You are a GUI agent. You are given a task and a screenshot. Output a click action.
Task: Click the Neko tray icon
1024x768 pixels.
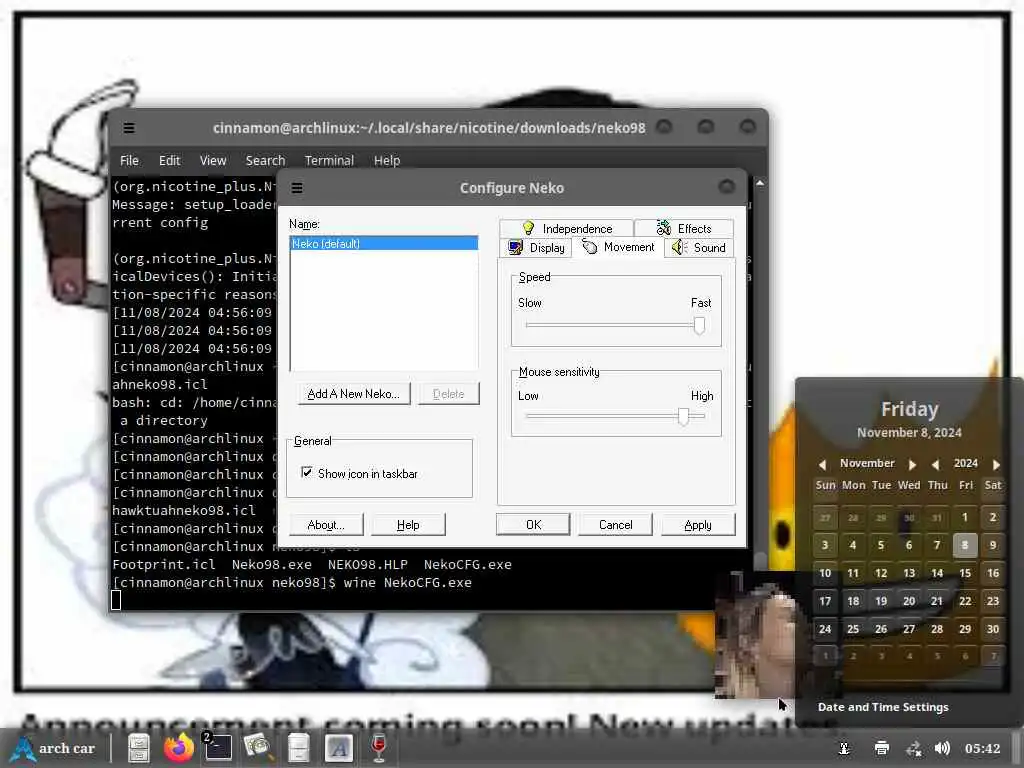[x=844, y=748]
